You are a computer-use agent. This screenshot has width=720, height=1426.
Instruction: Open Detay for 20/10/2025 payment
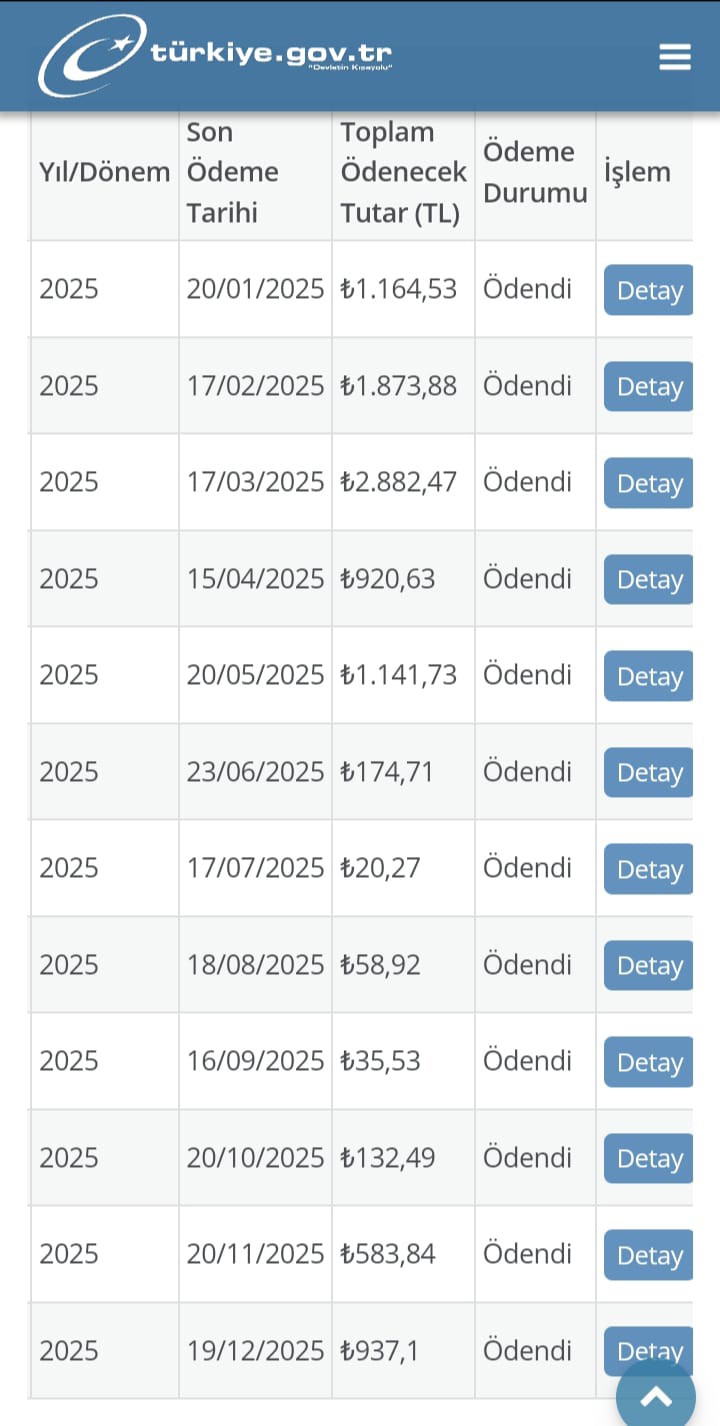pyautogui.click(x=649, y=1159)
